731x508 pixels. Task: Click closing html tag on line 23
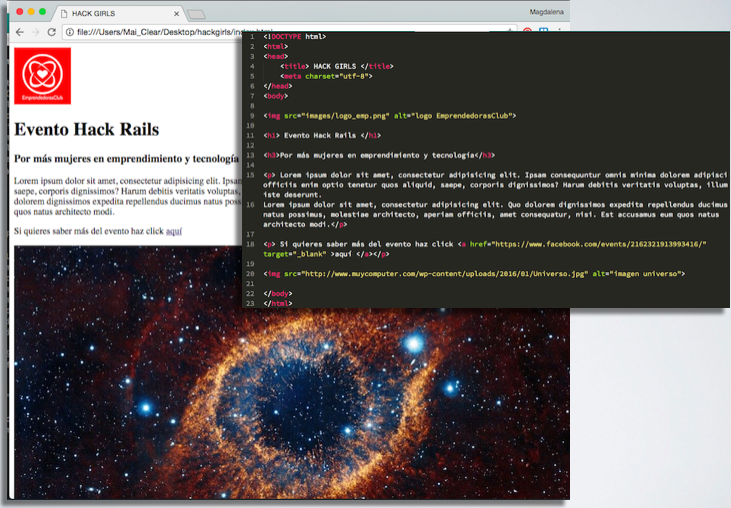tap(277, 303)
